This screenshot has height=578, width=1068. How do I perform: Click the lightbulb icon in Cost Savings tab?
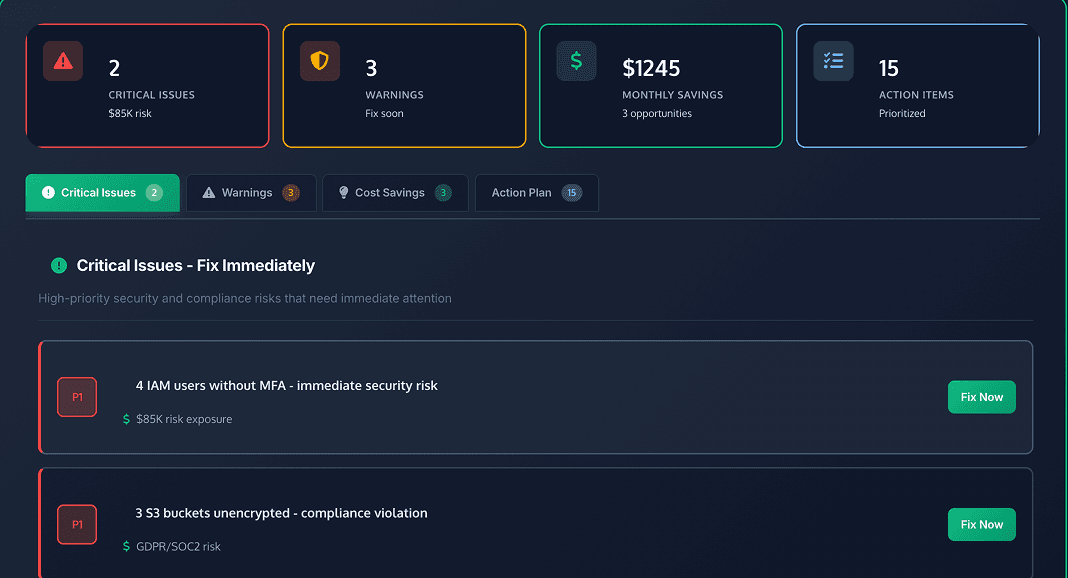pos(344,192)
